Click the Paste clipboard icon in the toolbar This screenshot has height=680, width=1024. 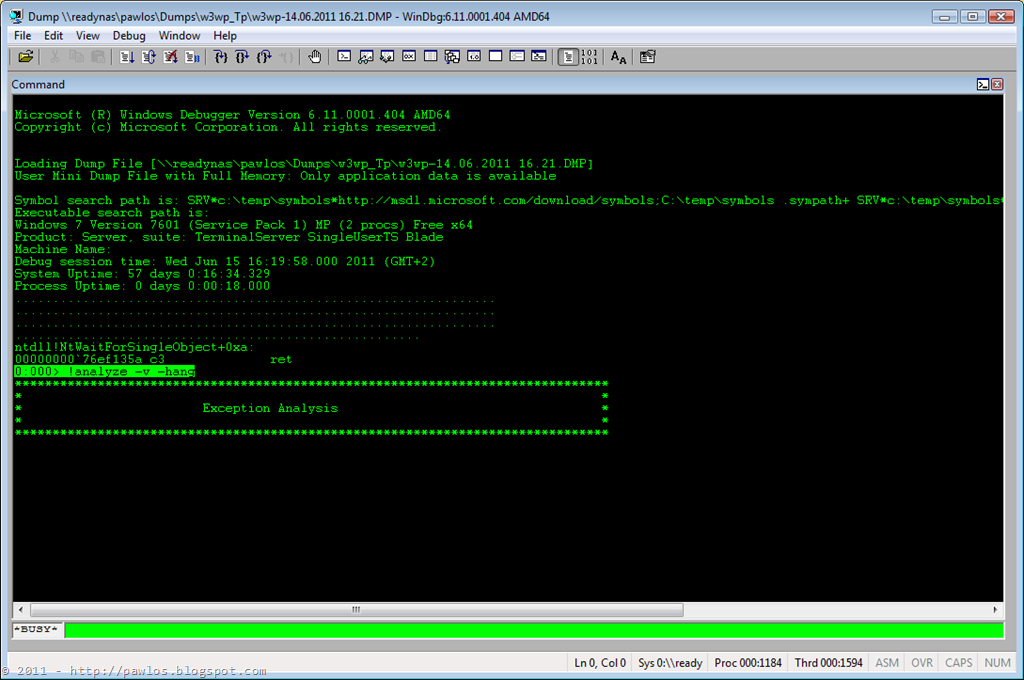(98, 57)
